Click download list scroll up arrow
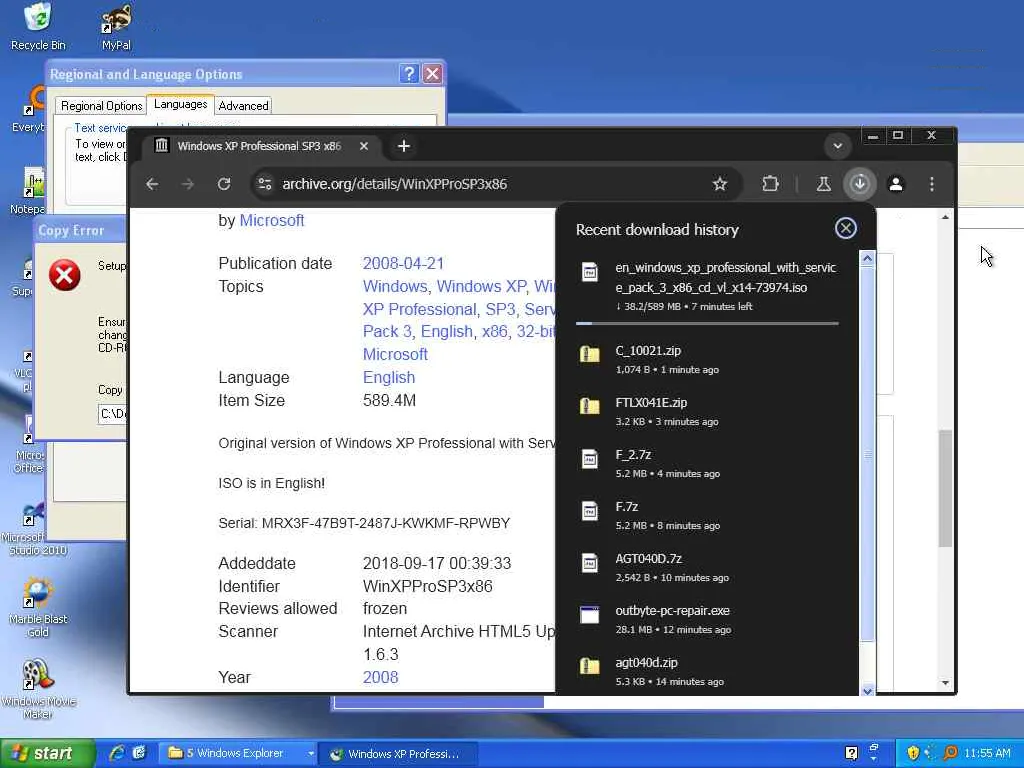This screenshot has width=1024, height=768. pos(867,259)
